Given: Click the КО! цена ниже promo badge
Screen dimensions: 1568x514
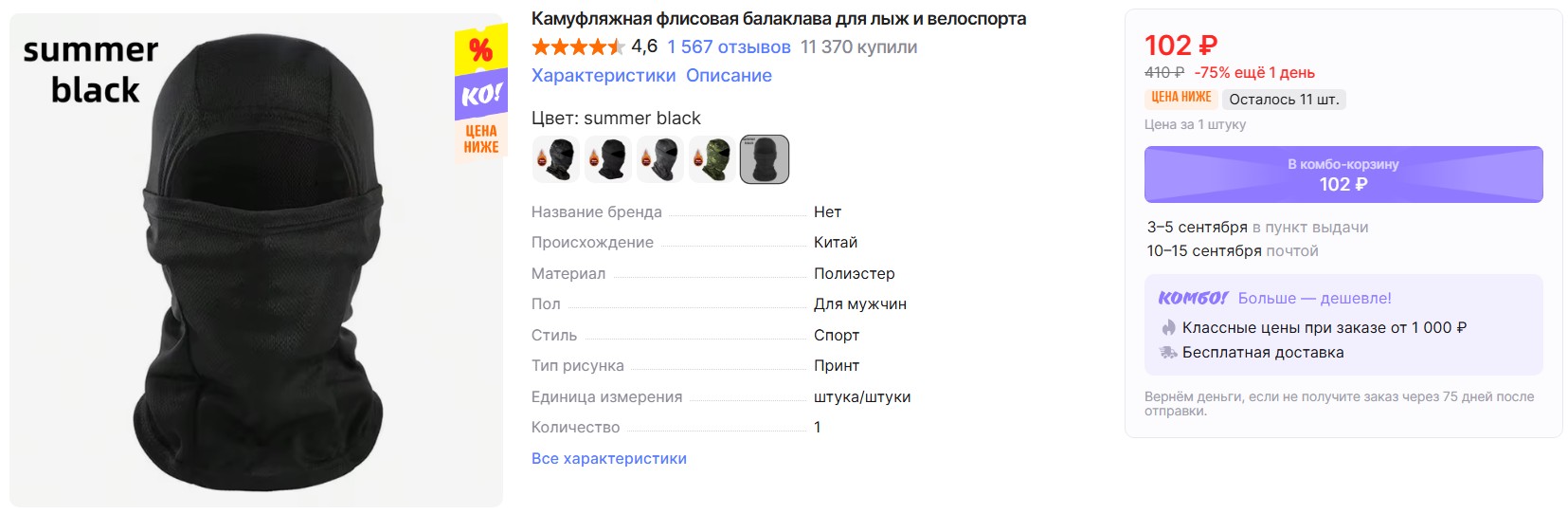Looking at the screenshot, I should coord(481,93).
